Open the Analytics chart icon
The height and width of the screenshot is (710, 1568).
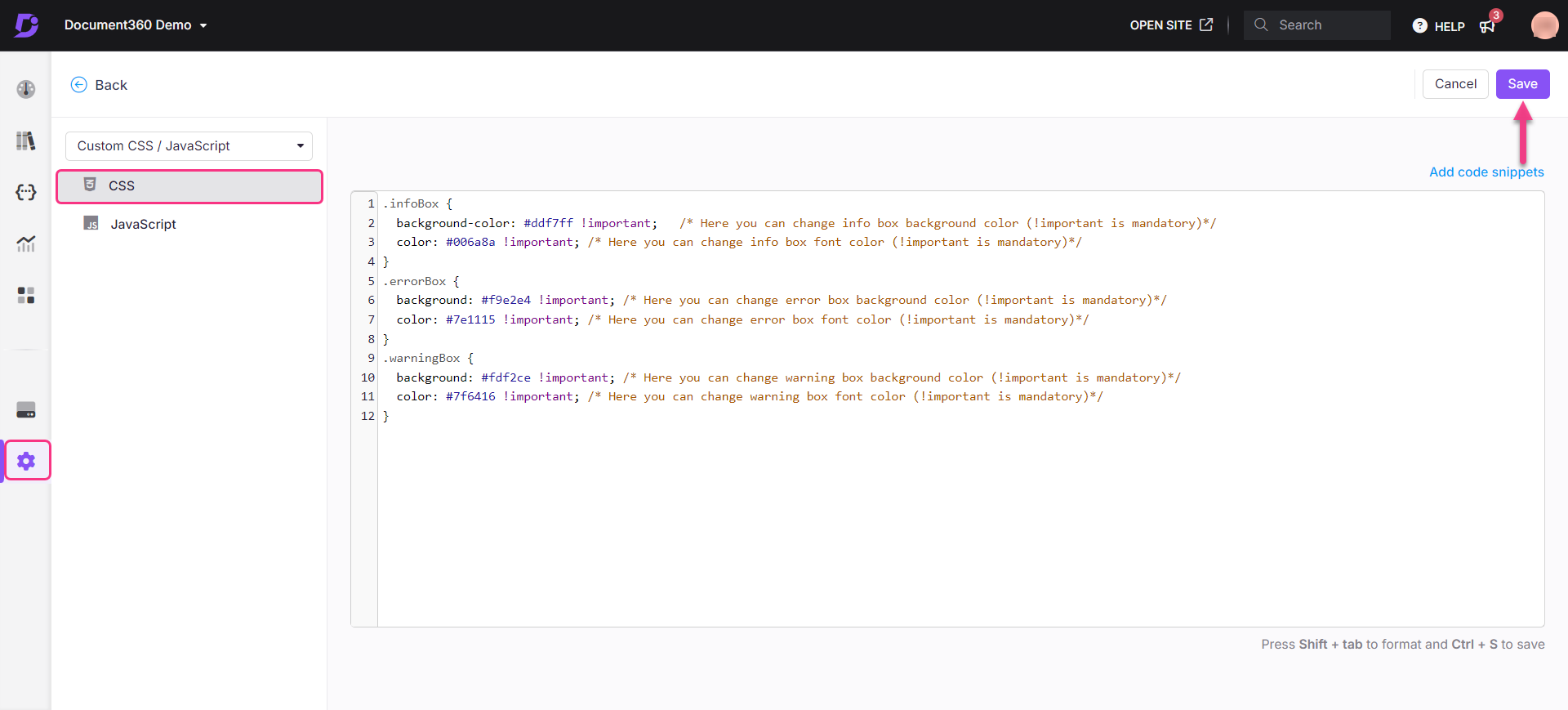pos(26,243)
